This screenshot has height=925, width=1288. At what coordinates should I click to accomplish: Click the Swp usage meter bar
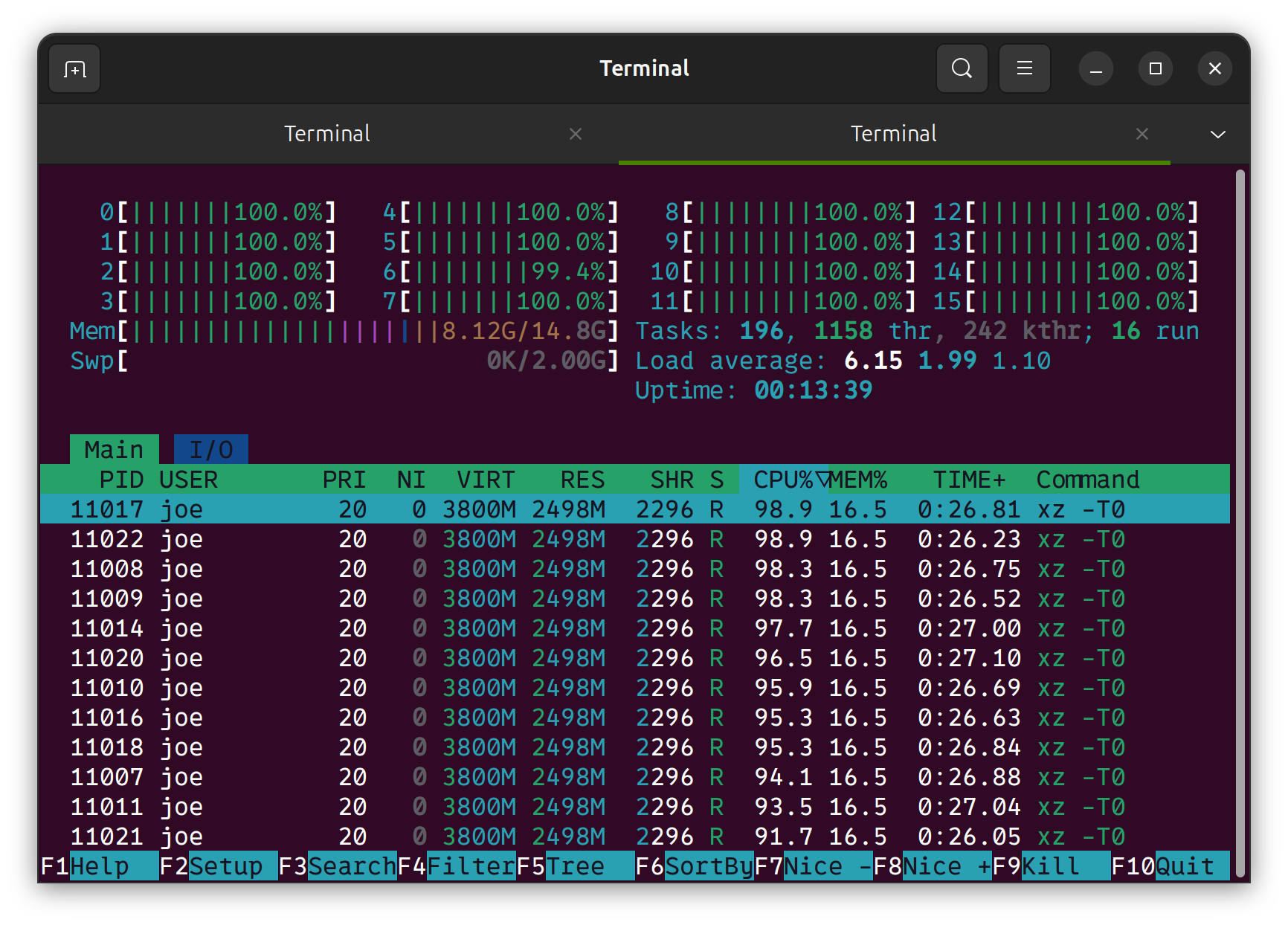click(x=344, y=361)
